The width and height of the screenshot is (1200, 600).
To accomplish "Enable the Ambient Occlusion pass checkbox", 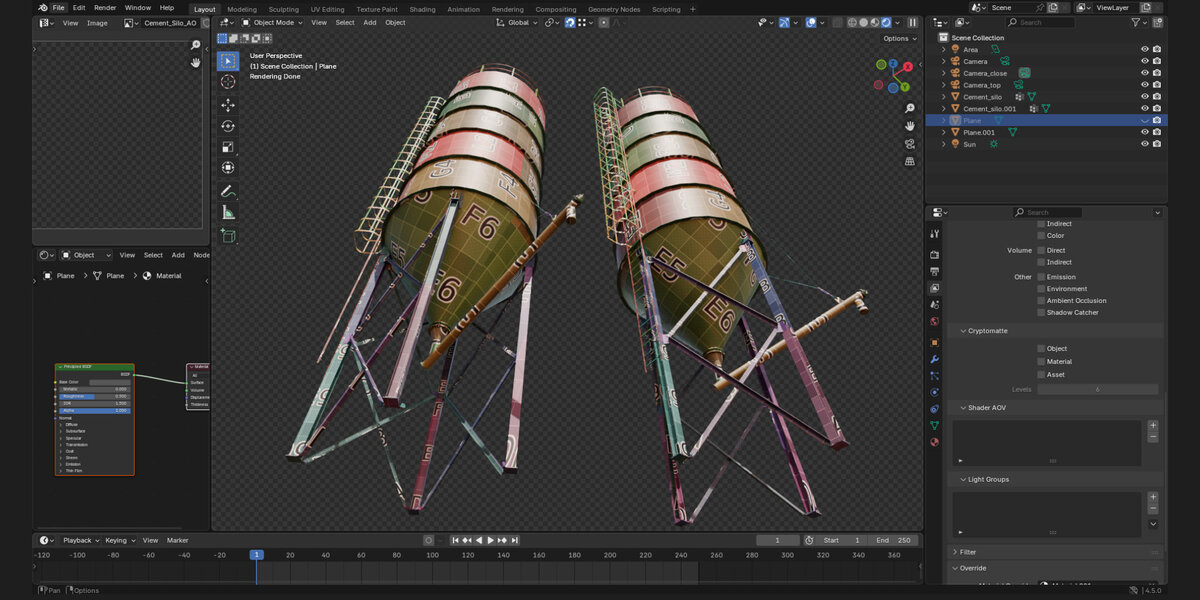I will (1041, 301).
